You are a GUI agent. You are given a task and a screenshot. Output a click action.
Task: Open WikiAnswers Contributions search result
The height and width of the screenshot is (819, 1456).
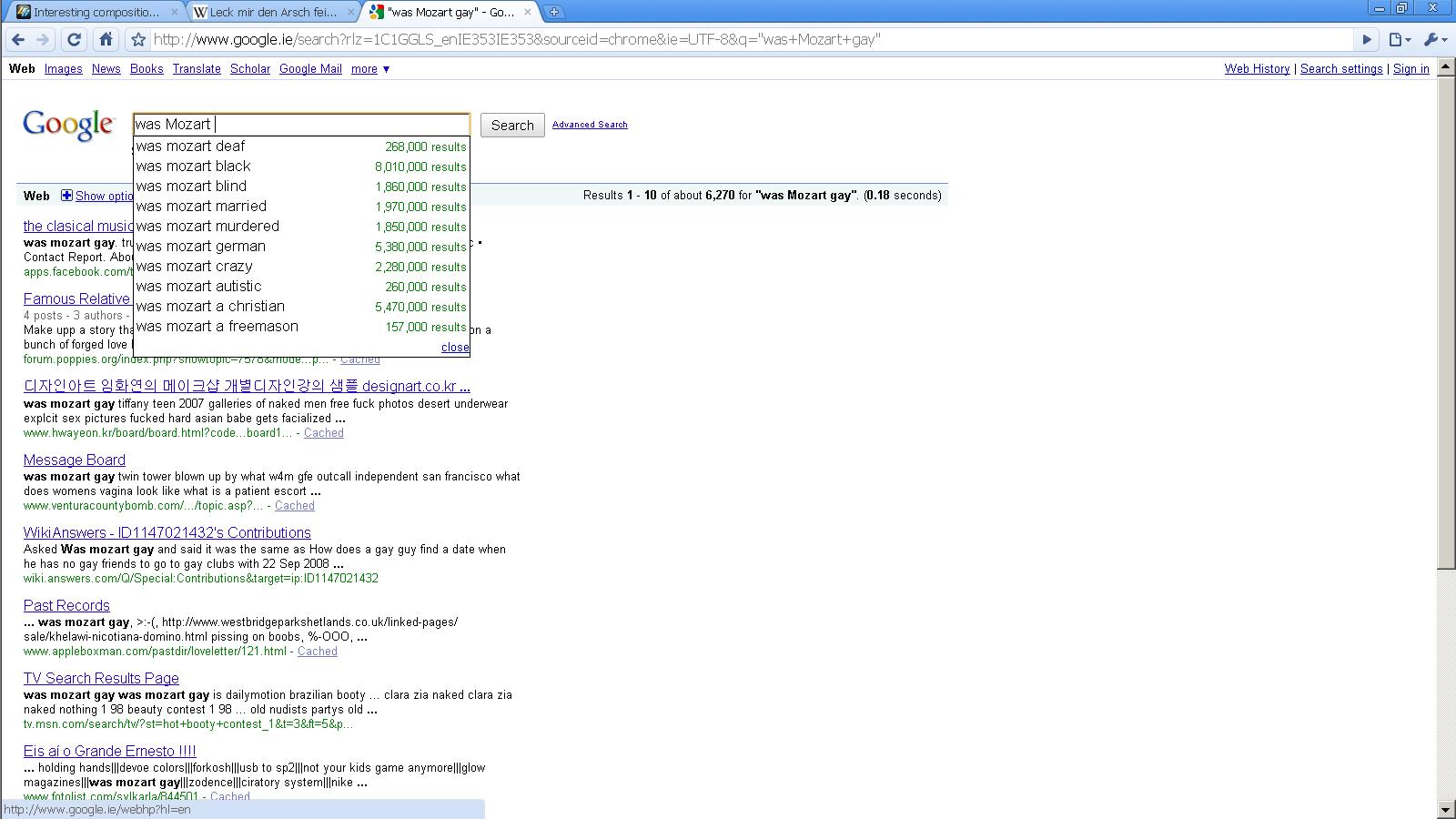click(167, 533)
